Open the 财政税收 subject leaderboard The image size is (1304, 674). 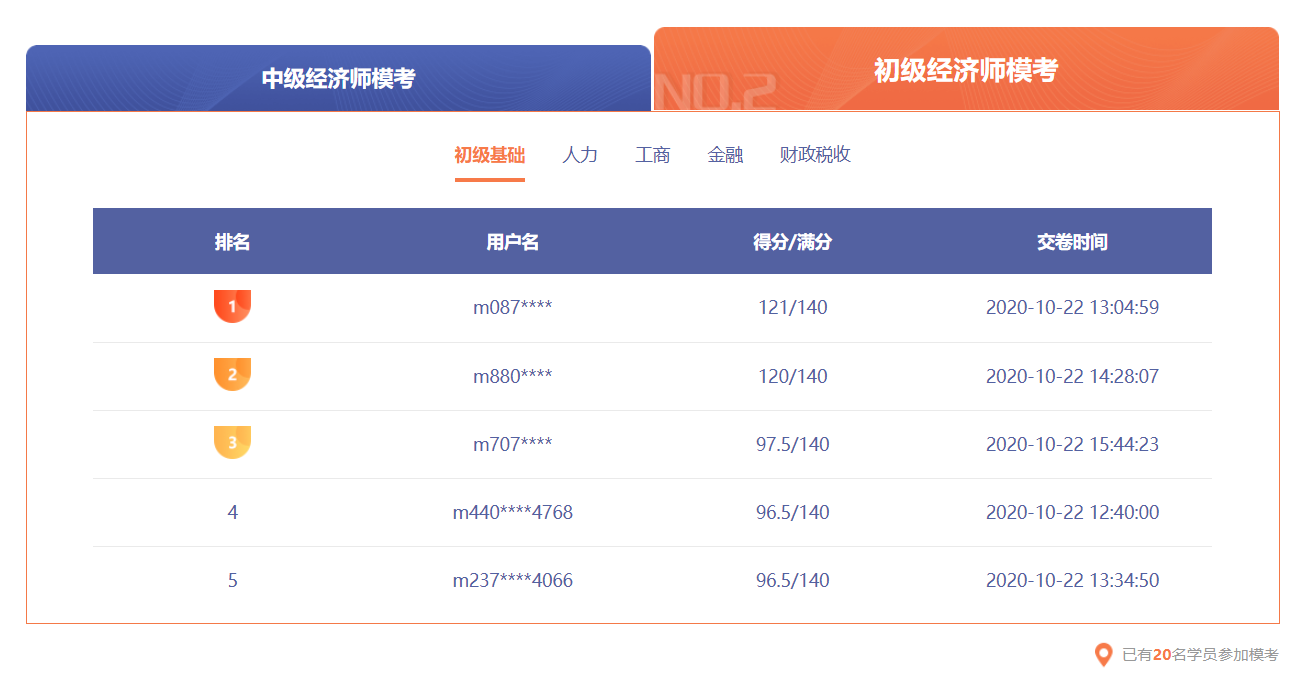[x=815, y=155]
